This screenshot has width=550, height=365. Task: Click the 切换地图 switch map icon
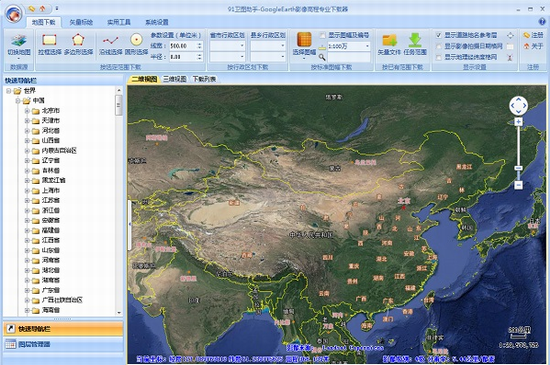(x=19, y=41)
